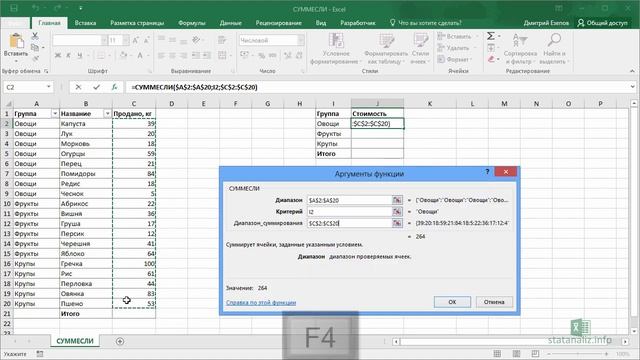
Task: Select cell containing Фрукты in column I
Action: coord(333,133)
